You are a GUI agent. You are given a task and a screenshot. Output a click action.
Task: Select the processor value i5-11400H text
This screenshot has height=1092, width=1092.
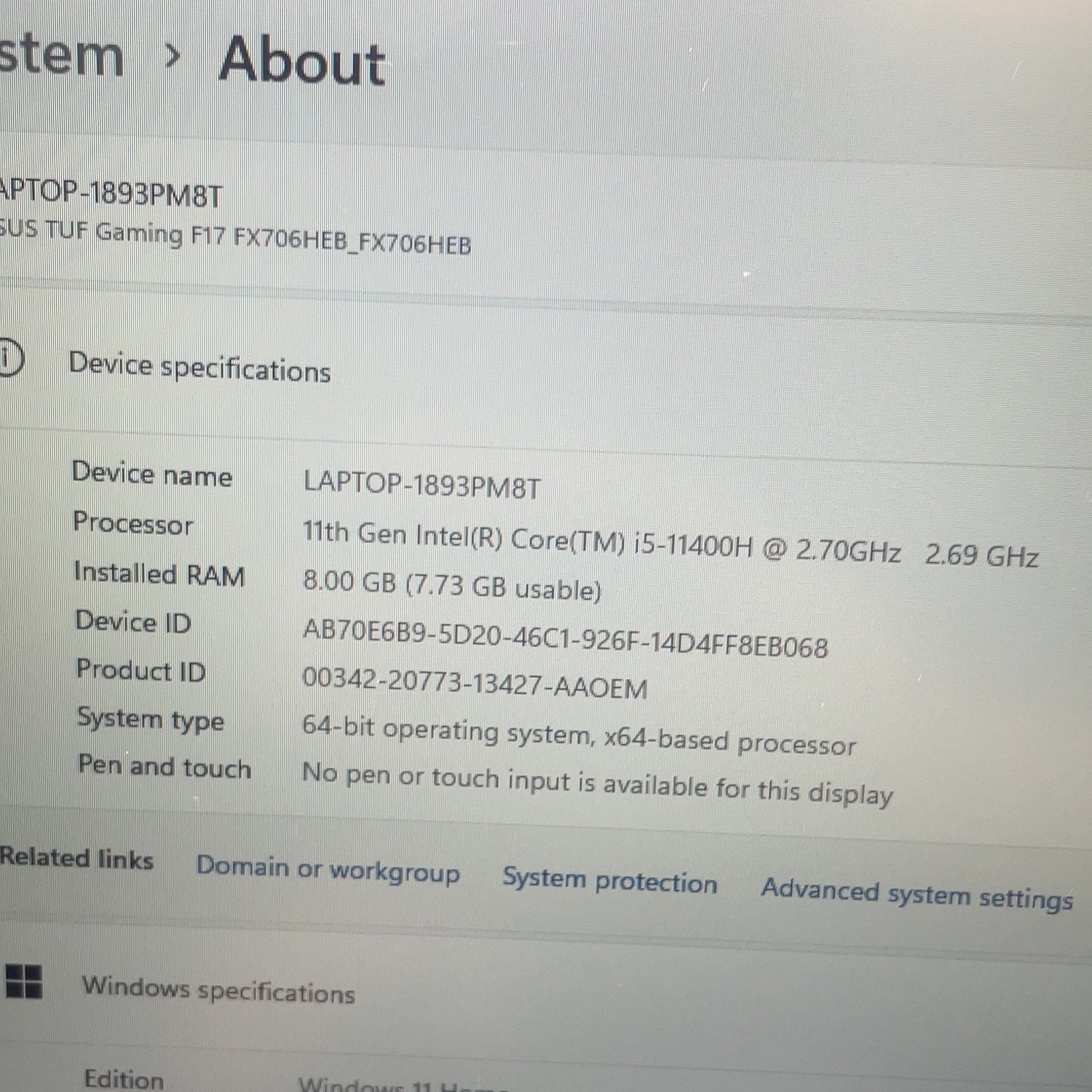[670, 545]
